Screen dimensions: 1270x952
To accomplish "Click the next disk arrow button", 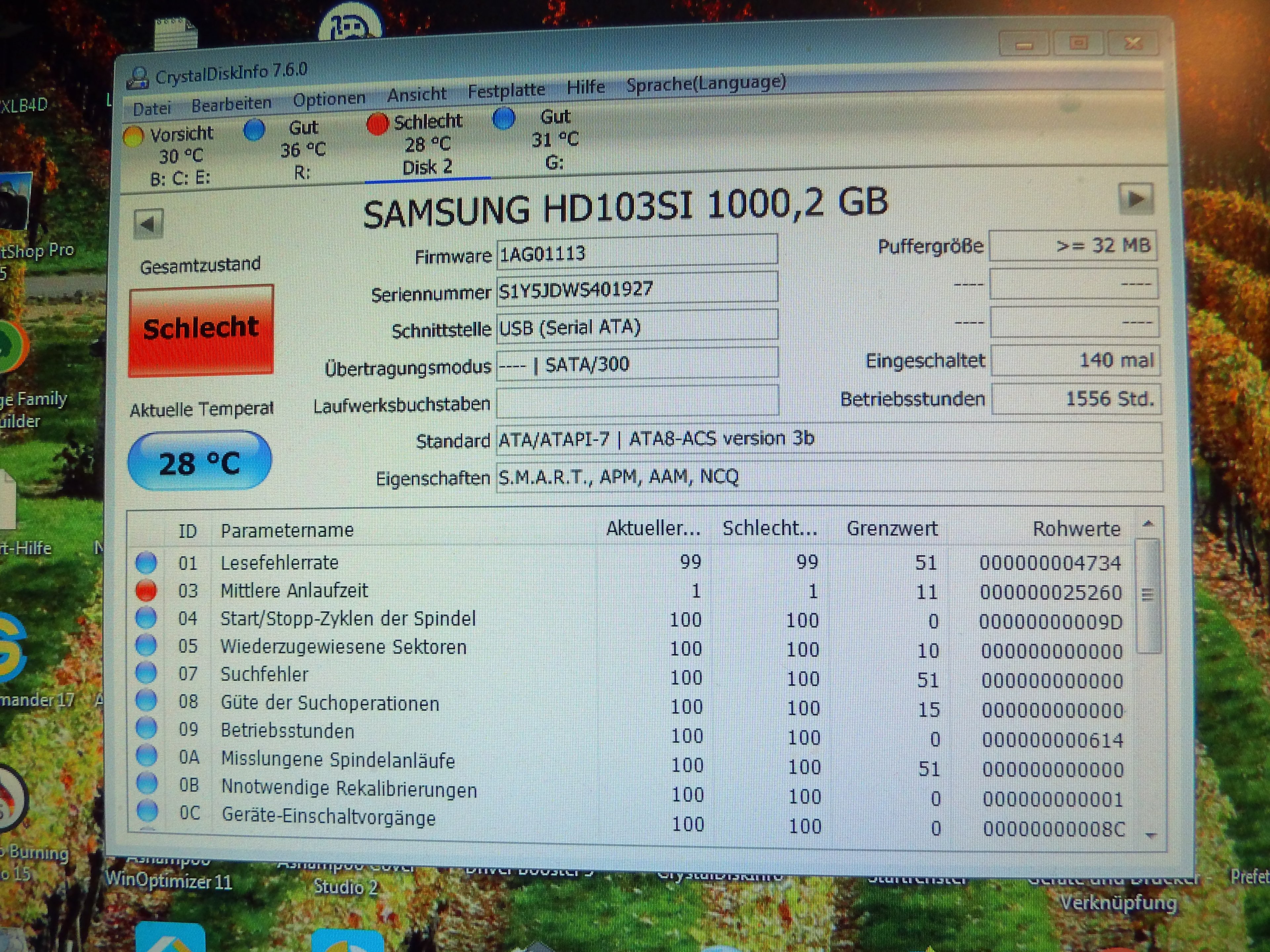I will coord(1136,199).
